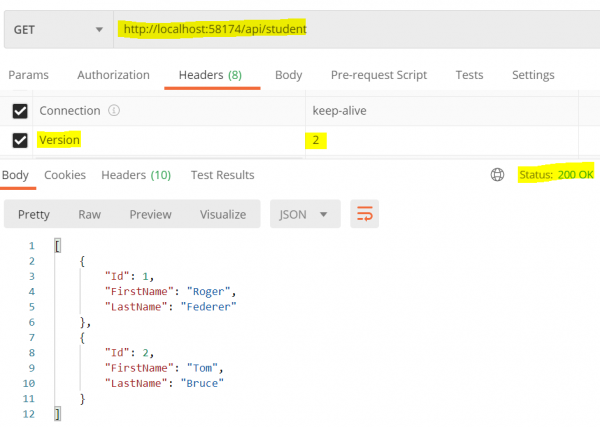
Task: Open the Pre-request Script tab
Action: pos(378,75)
